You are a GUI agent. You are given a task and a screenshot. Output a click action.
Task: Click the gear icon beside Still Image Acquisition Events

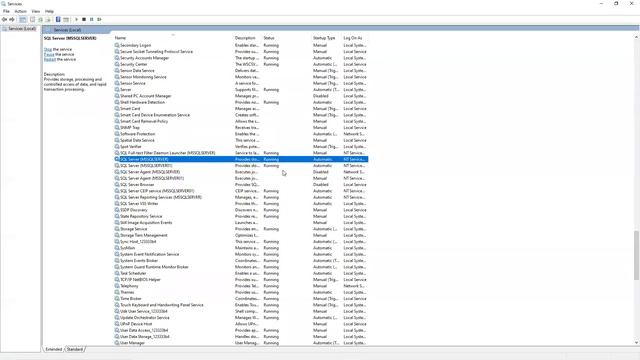pos(117,222)
